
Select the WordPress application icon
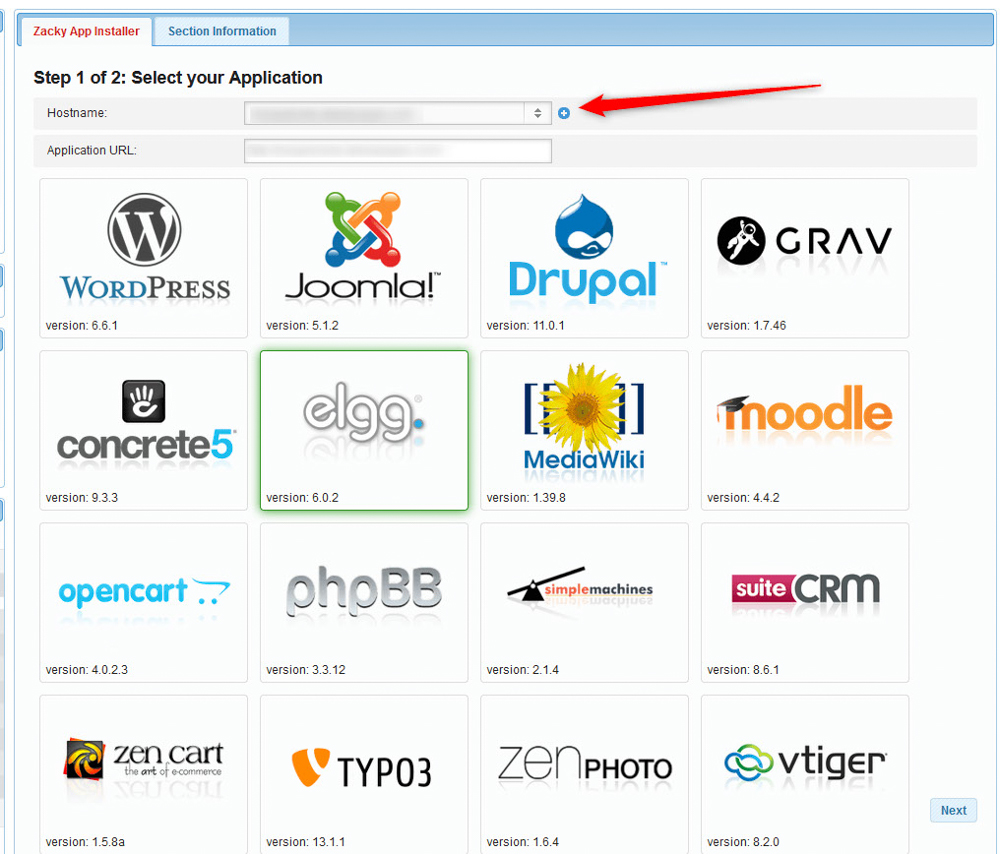pos(143,257)
